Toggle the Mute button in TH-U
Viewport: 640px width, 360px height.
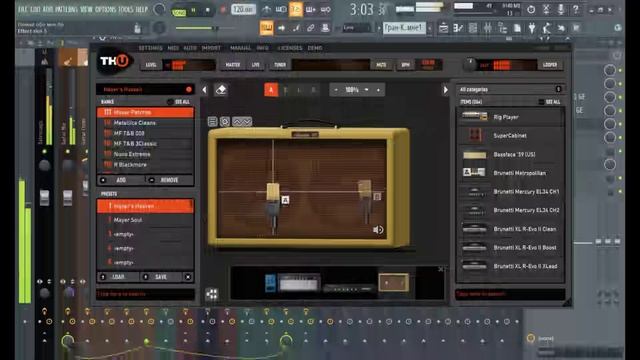(x=381, y=65)
